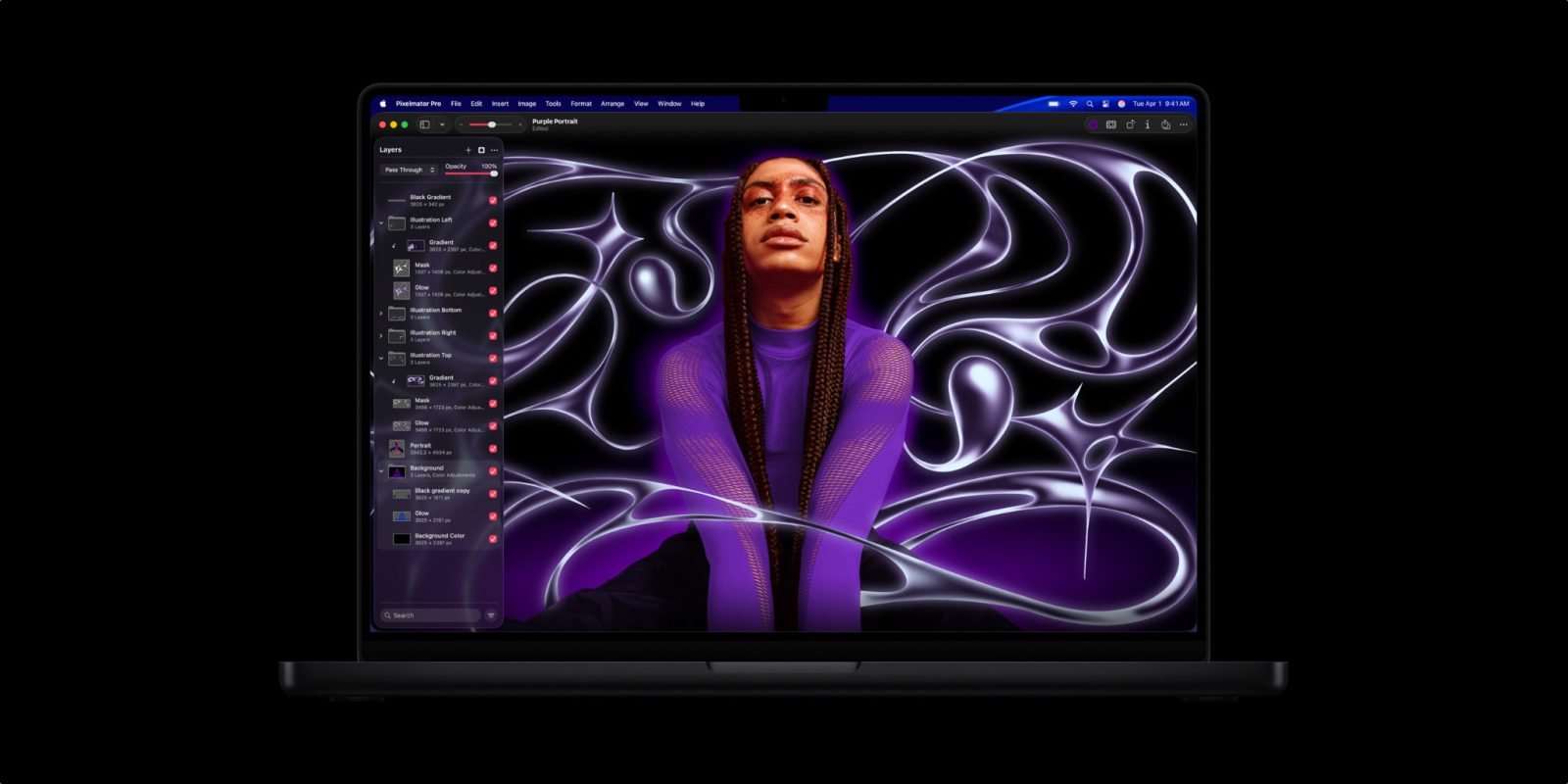This screenshot has width=1568, height=784.
Task: Click the Purple Portrait document title
Action: (555, 122)
